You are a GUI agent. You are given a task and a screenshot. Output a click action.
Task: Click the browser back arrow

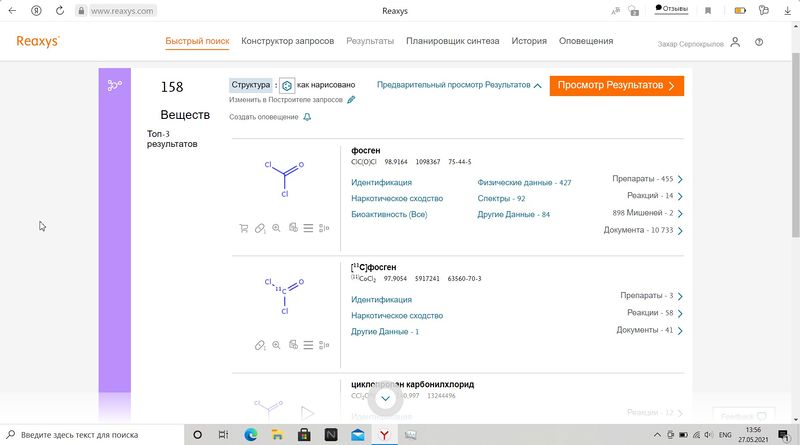12,10
